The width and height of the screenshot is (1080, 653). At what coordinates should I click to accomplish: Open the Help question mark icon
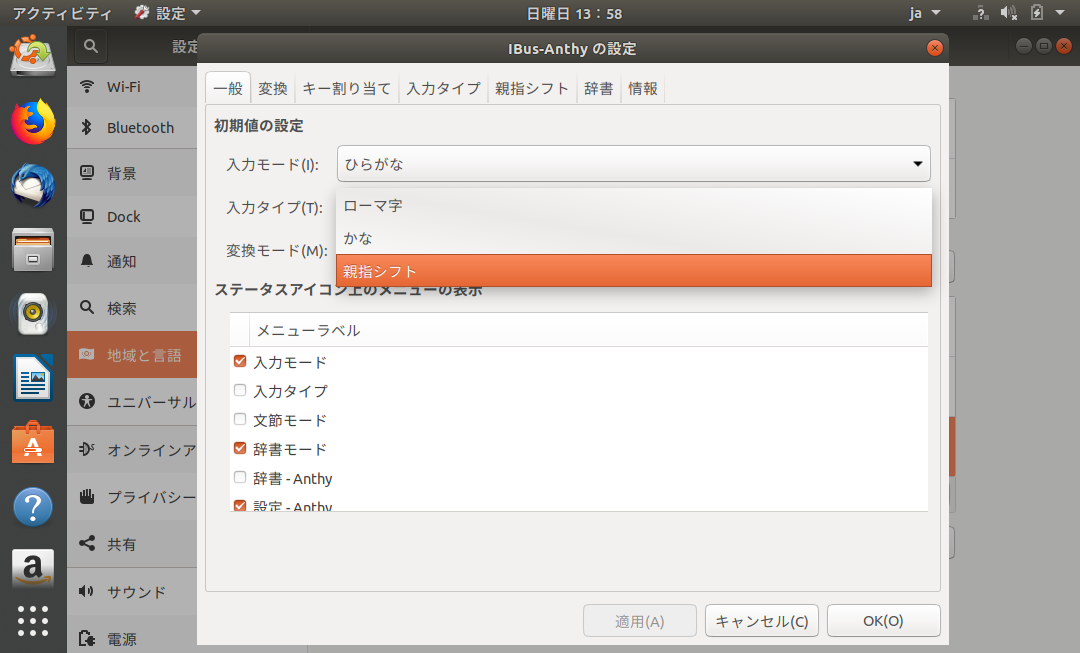pyautogui.click(x=33, y=507)
